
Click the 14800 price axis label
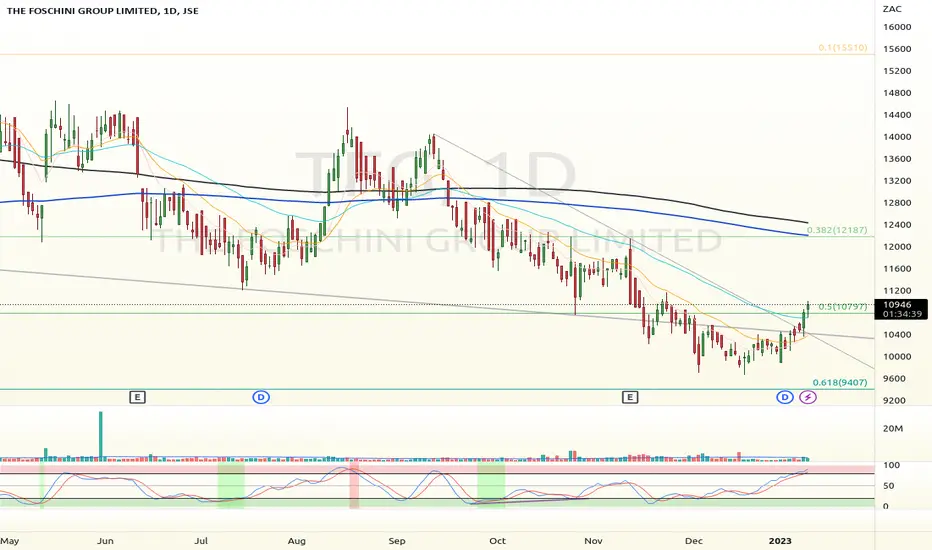tap(897, 93)
